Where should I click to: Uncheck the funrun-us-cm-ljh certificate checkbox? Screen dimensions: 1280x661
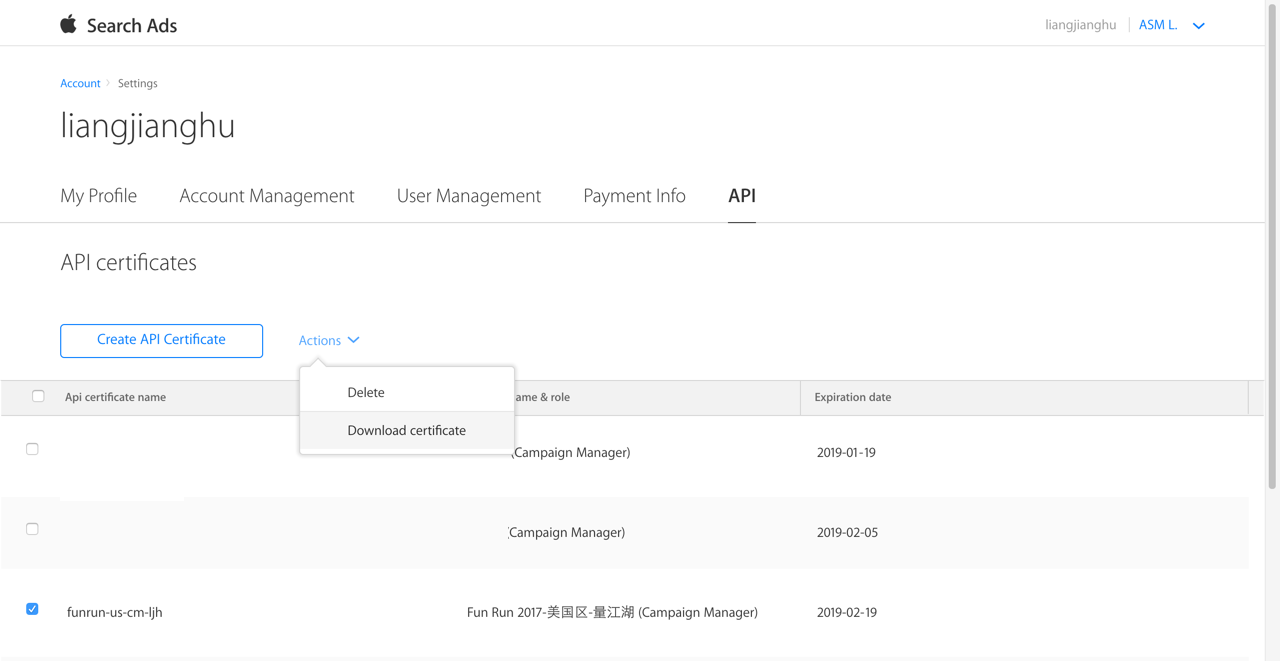pyautogui.click(x=32, y=609)
